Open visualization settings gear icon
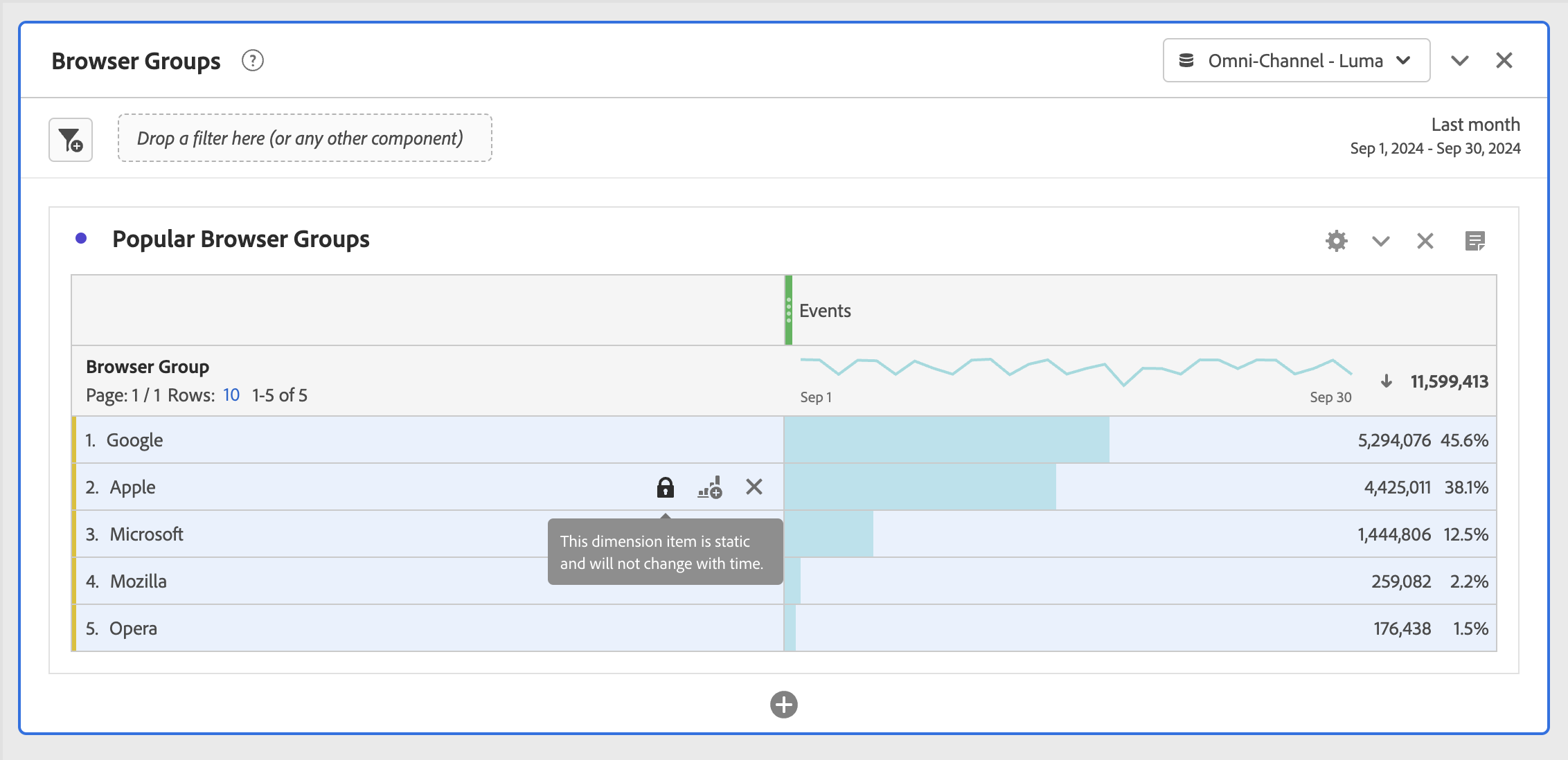 (x=1336, y=241)
